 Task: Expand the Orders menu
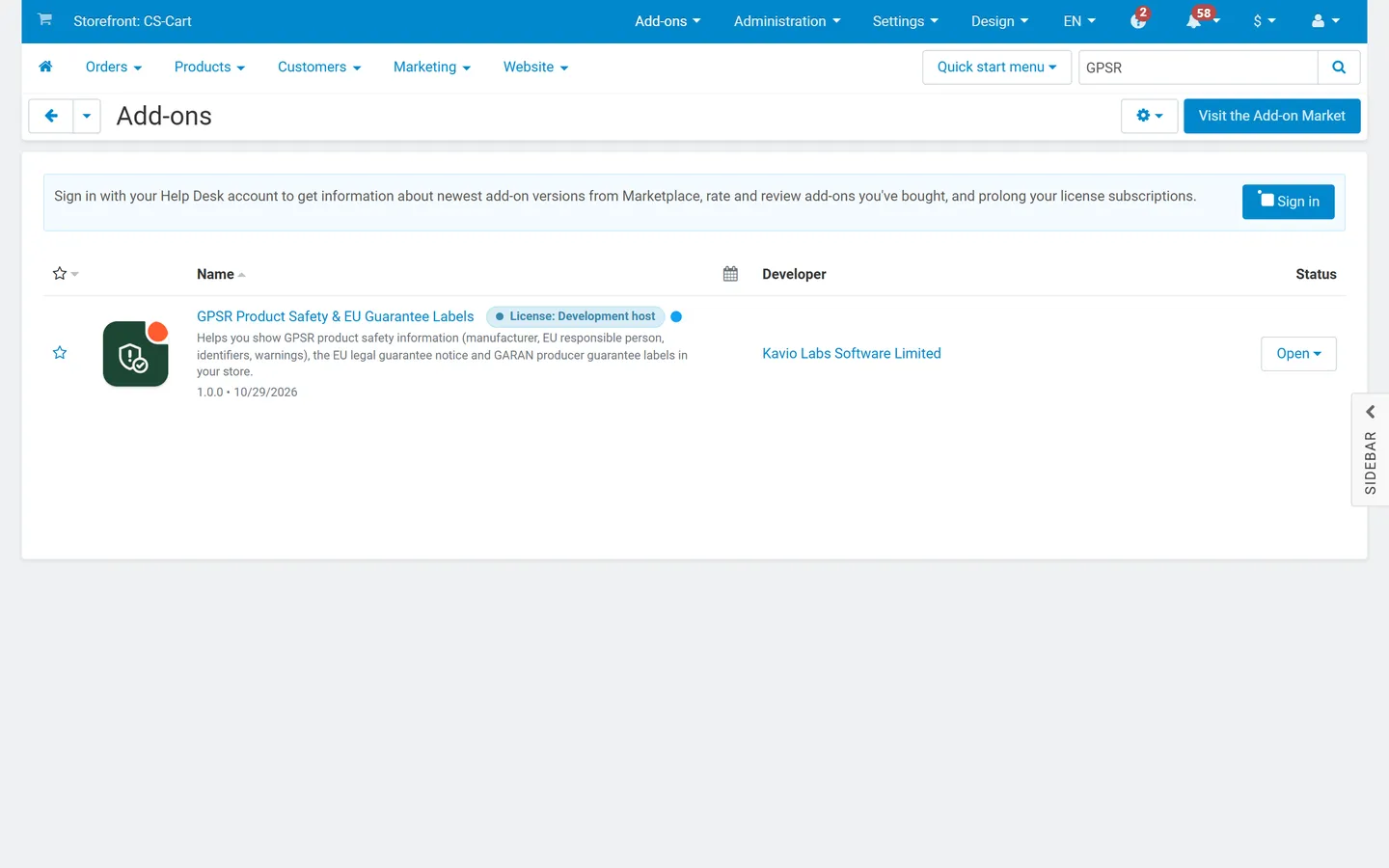[114, 68]
